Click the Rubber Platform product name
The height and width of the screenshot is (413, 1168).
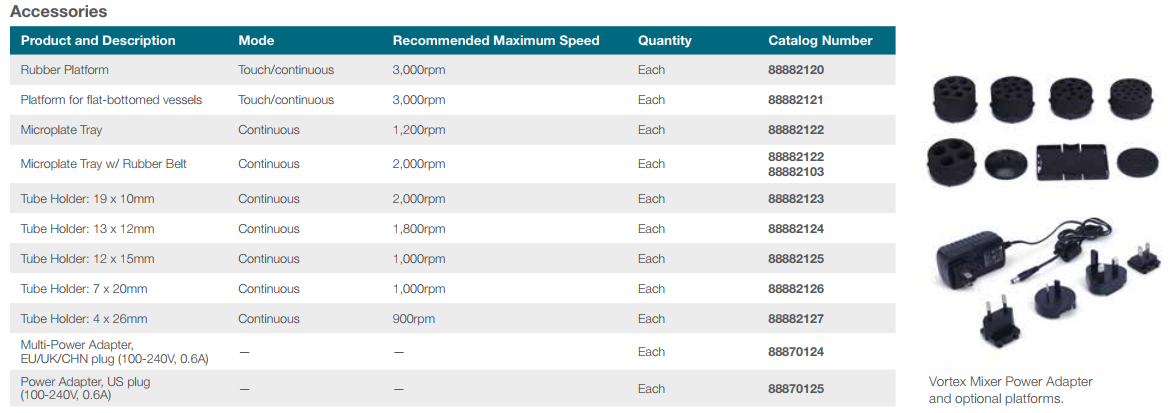click(x=65, y=70)
